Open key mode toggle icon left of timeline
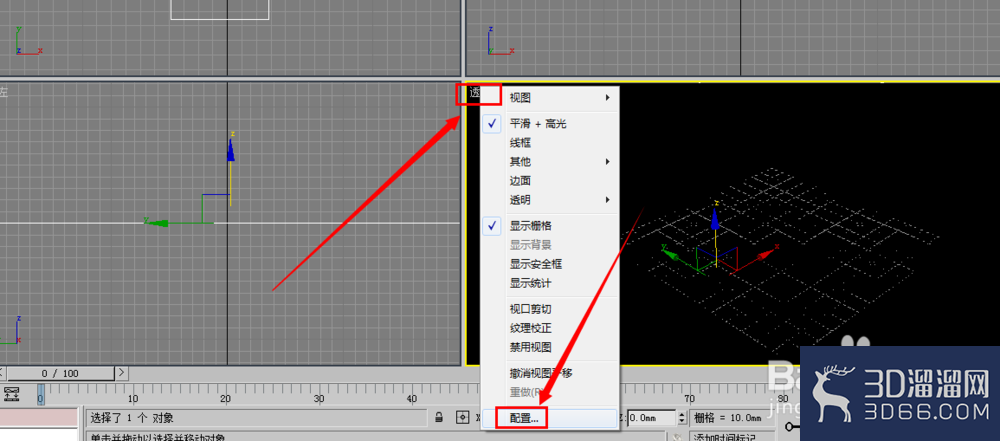 [11, 394]
